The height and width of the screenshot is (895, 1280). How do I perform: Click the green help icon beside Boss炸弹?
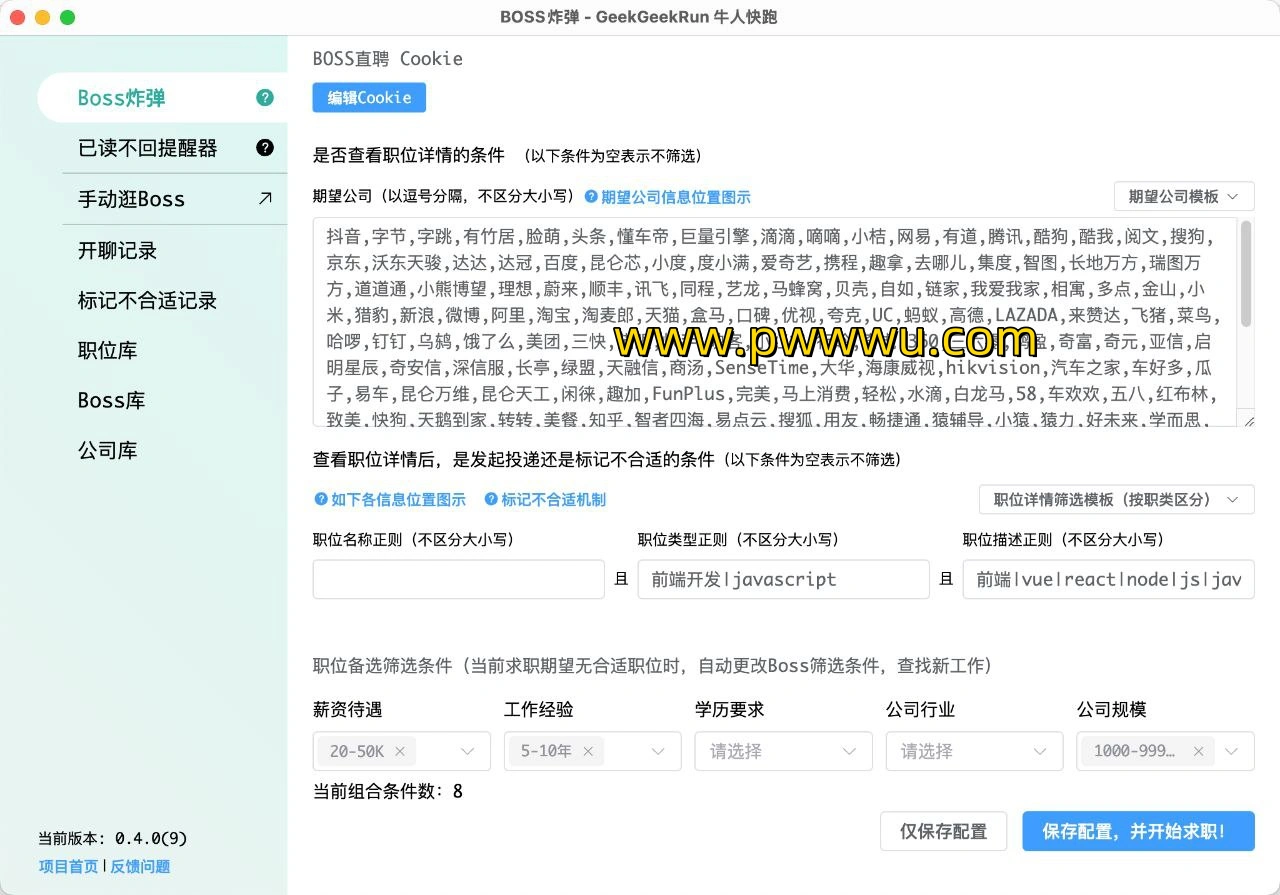[x=265, y=98]
